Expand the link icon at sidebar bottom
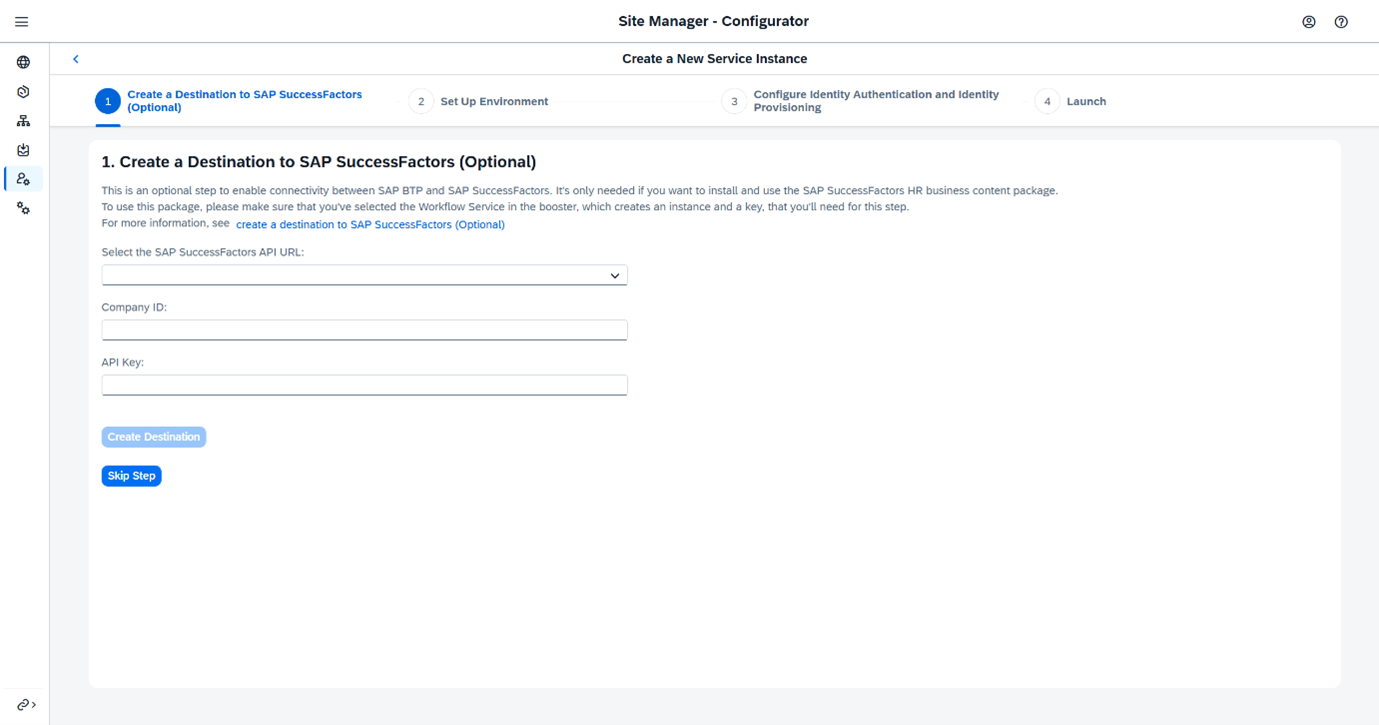 click(x=26, y=705)
